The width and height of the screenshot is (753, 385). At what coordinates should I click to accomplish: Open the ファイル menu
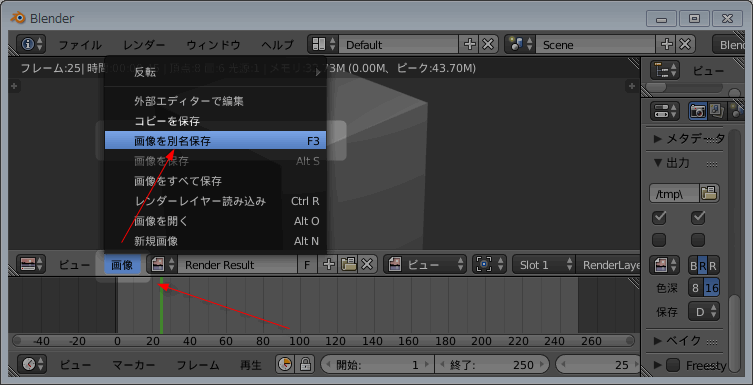click(80, 45)
